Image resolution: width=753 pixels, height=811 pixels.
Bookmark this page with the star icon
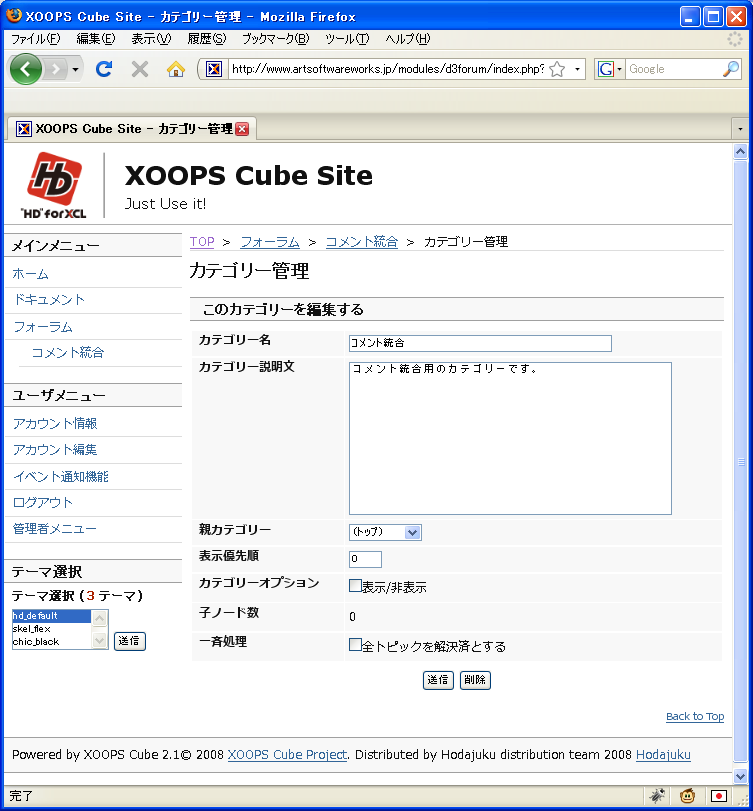pos(557,69)
